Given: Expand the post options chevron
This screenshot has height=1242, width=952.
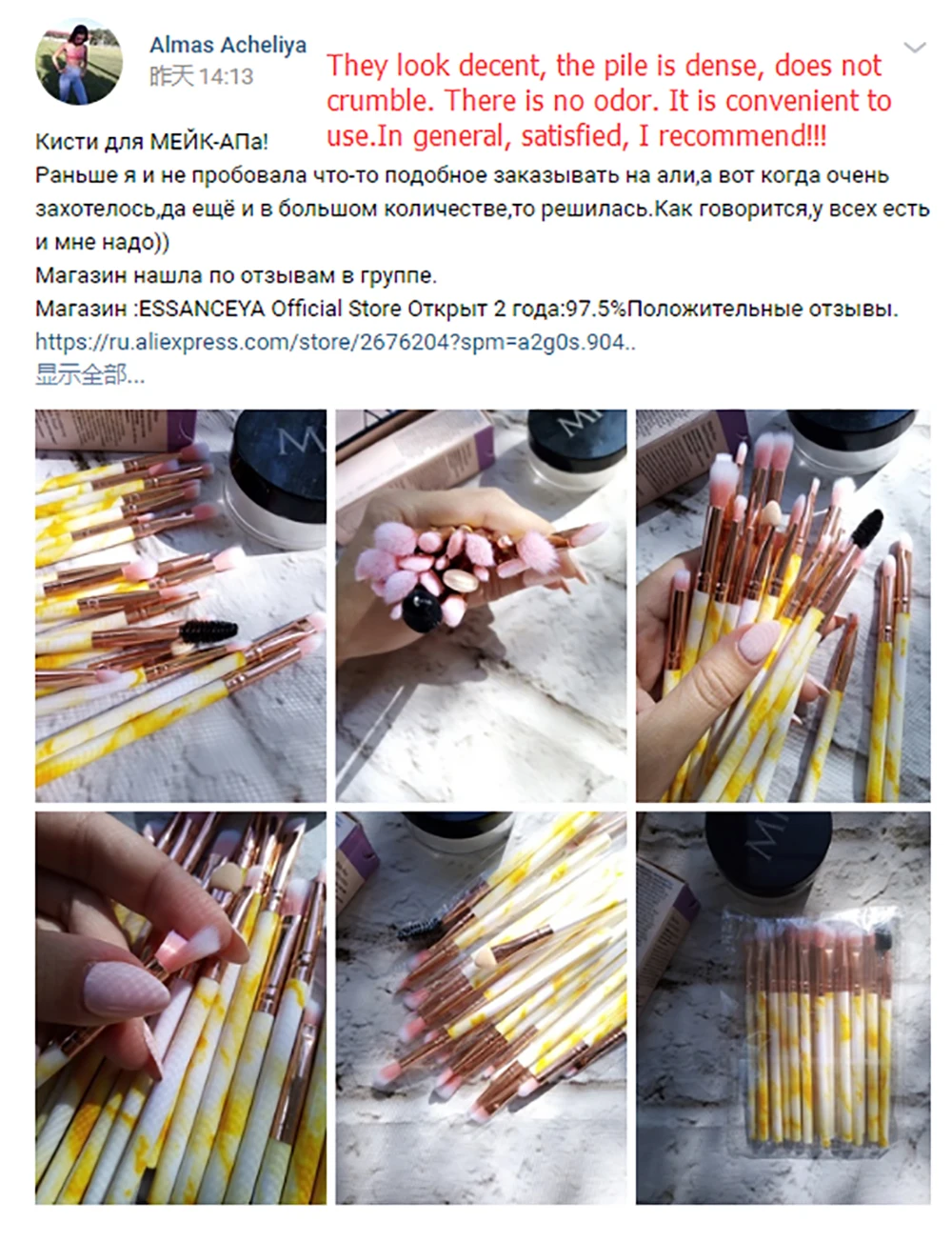Looking at the screenshot, I should pyautogui.click(x=914, y=47).
